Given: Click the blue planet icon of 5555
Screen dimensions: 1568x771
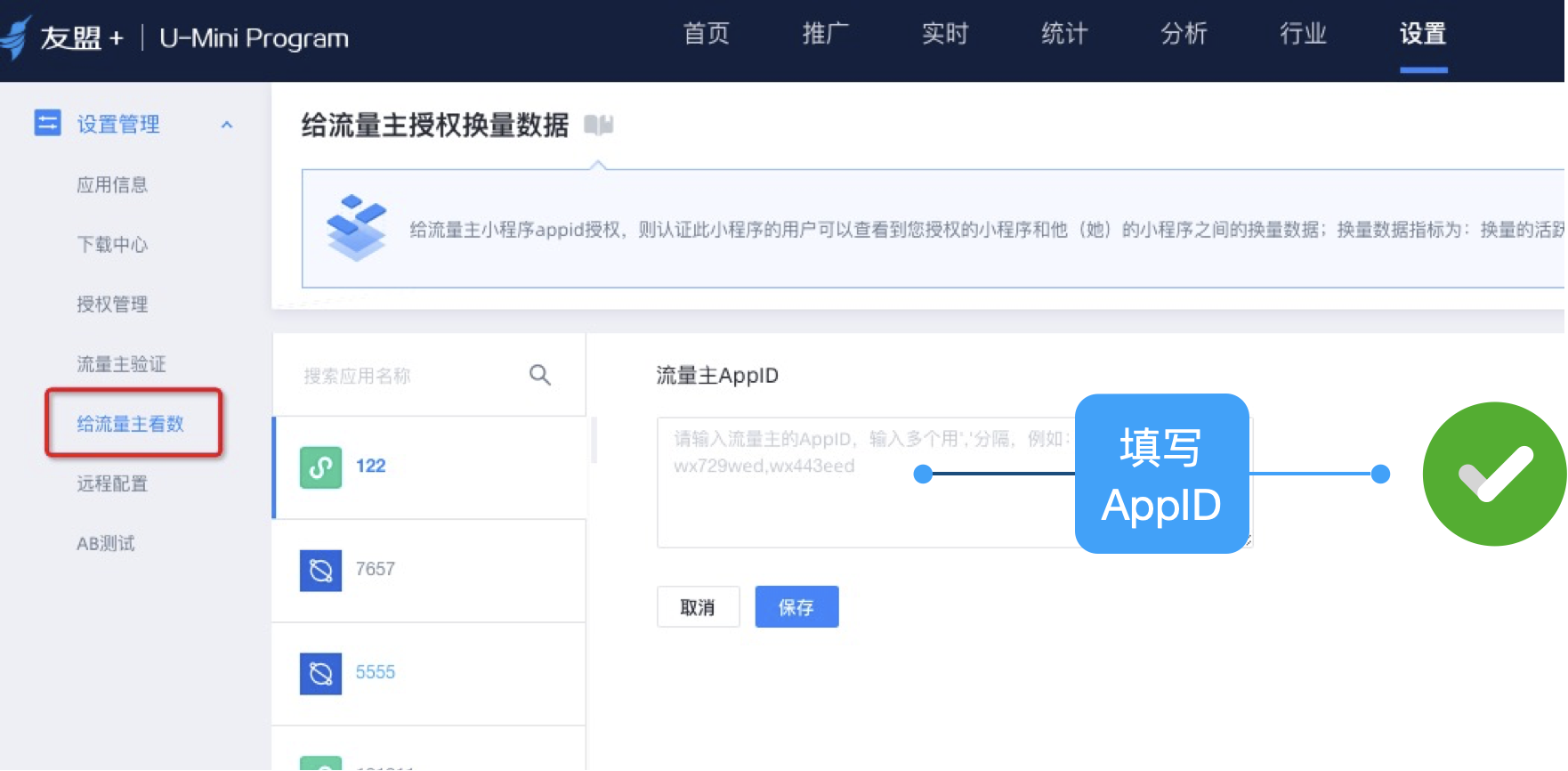Looking at the screenshot, I should click(320, 673).
